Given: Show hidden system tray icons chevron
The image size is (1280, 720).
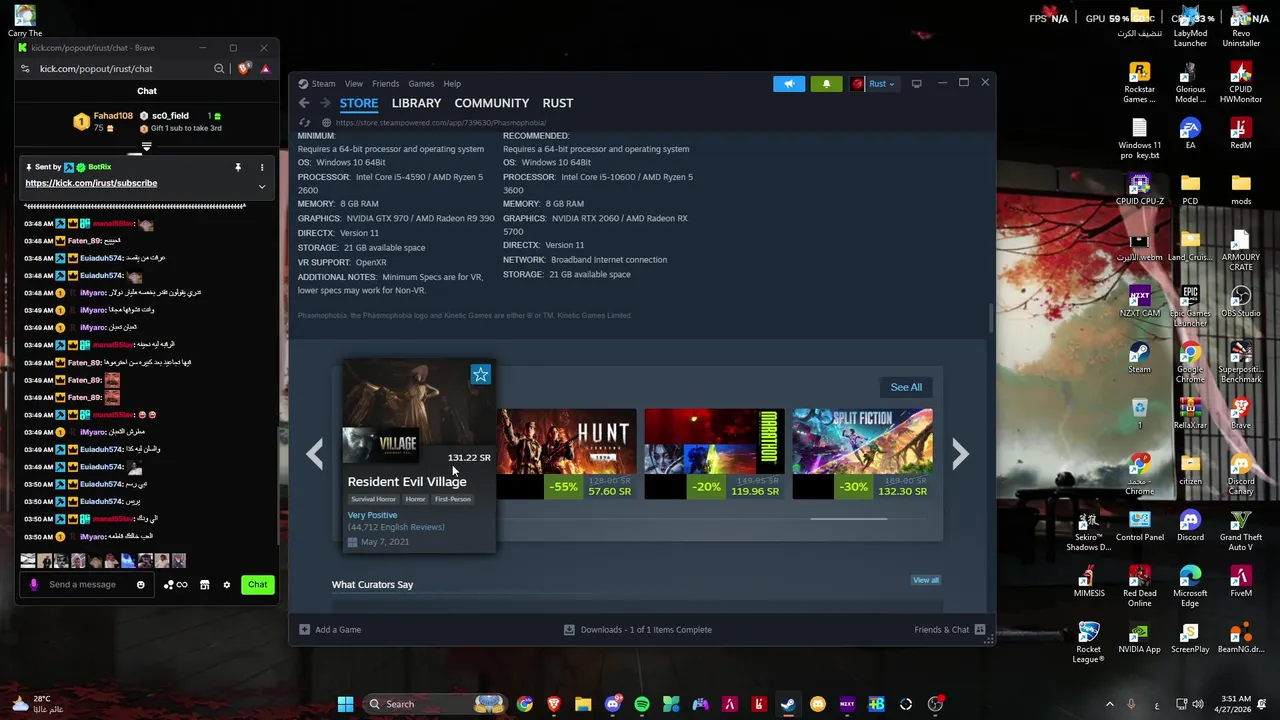Looking at the screenshot, I should tap(1109, 704).
